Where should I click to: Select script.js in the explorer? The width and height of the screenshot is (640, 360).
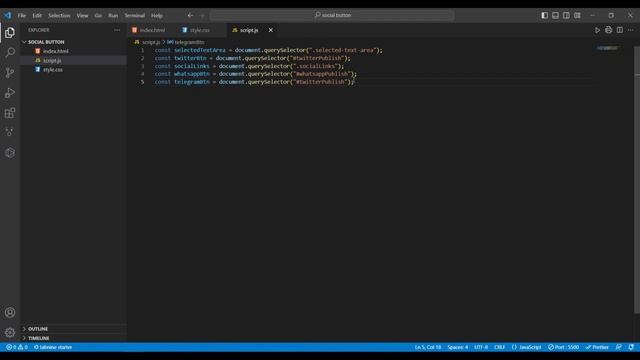pos(52,60)
